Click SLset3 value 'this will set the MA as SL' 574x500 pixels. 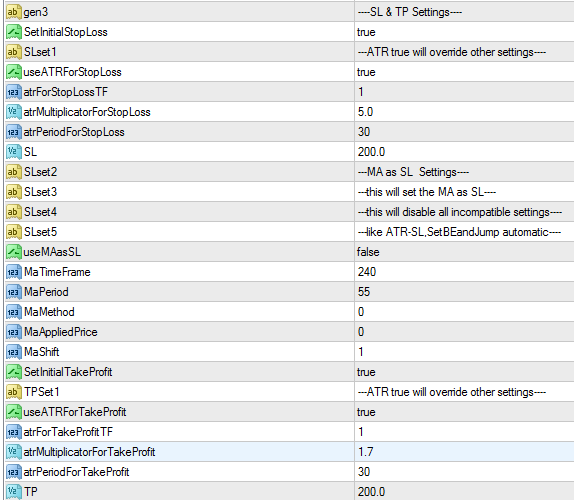(x=427, y=192)
